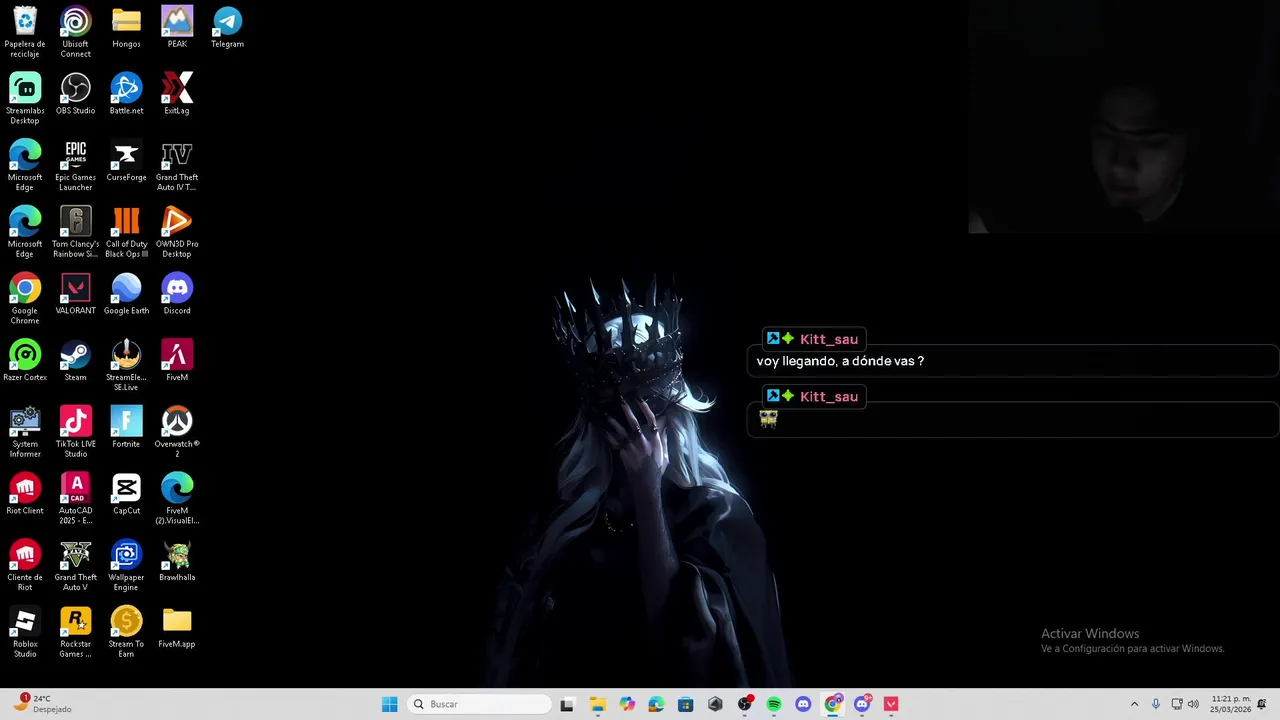Viewport: 1280px width, 720px height.
Task: Launch Ubisoft Connect from the desktop
Action: click(76, 32)
